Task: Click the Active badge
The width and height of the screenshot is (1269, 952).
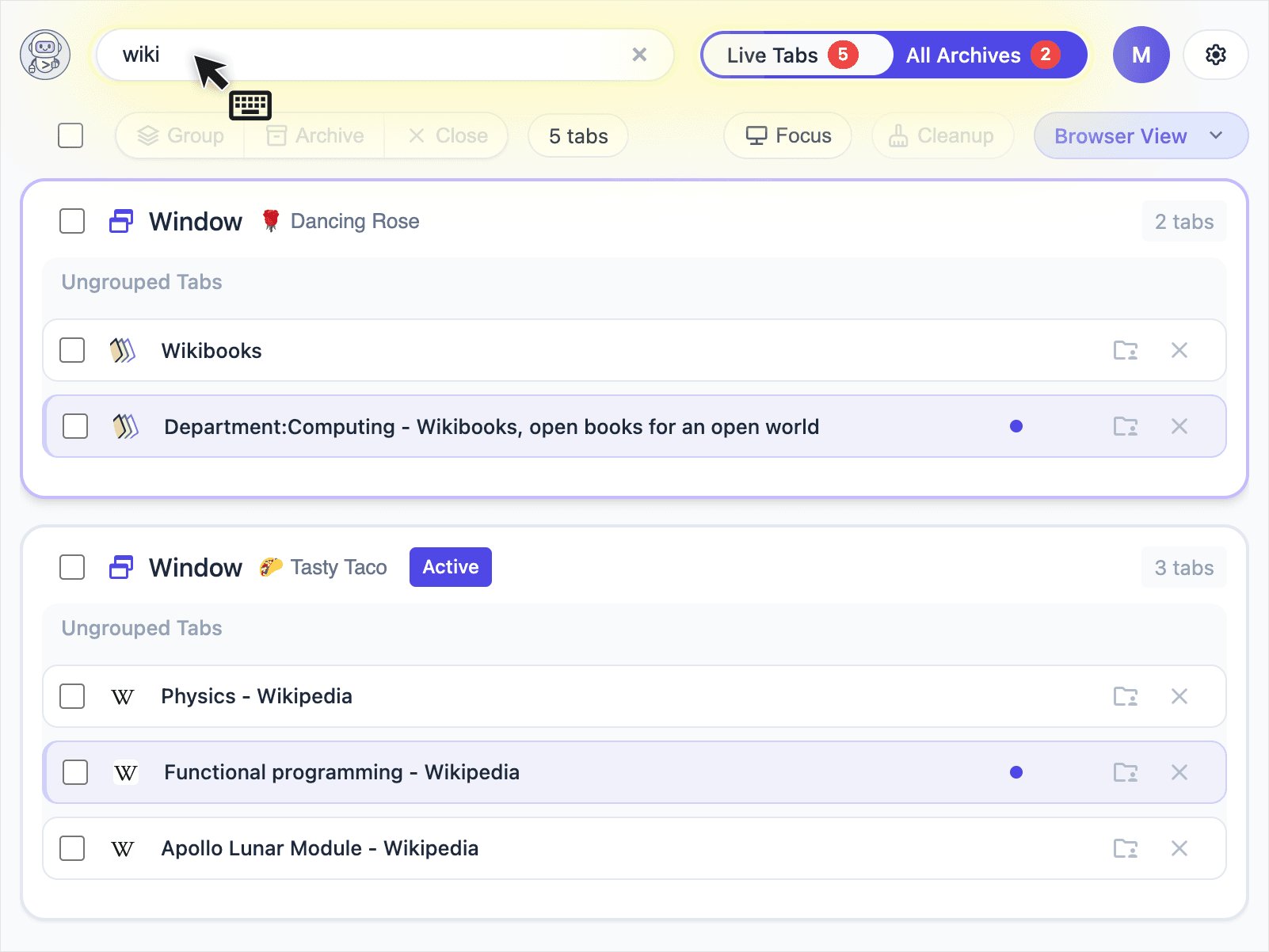Action: click(451, 567)
